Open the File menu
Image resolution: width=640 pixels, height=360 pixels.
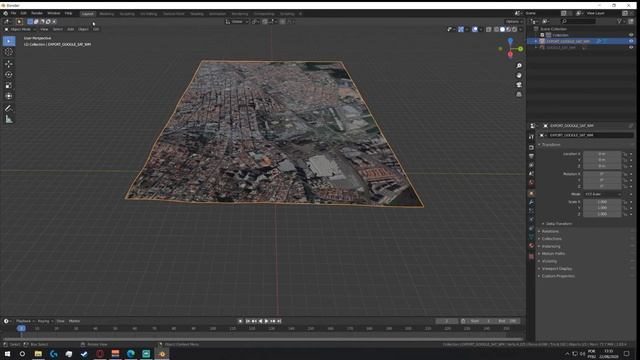(13, 13)
